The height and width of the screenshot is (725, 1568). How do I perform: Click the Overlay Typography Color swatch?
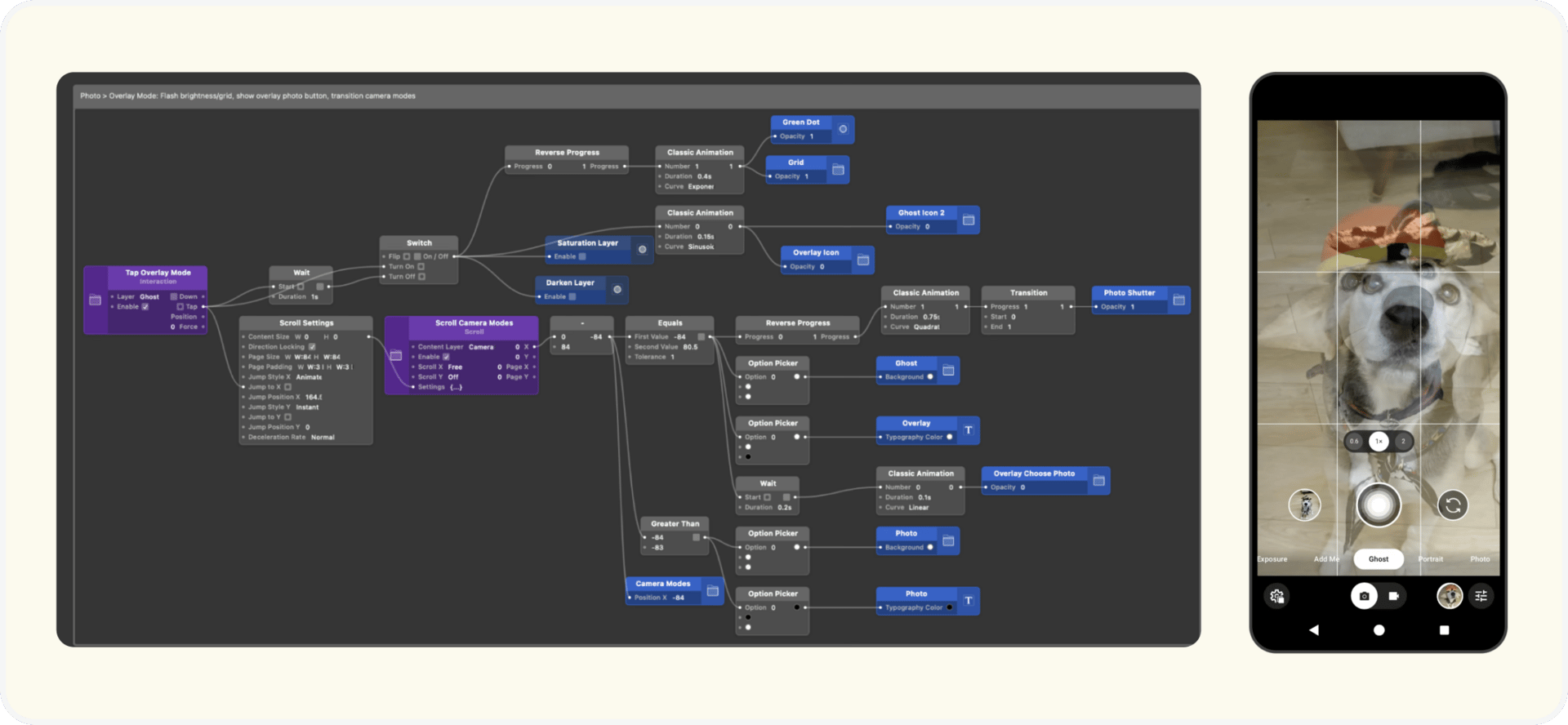pos(949,438)
